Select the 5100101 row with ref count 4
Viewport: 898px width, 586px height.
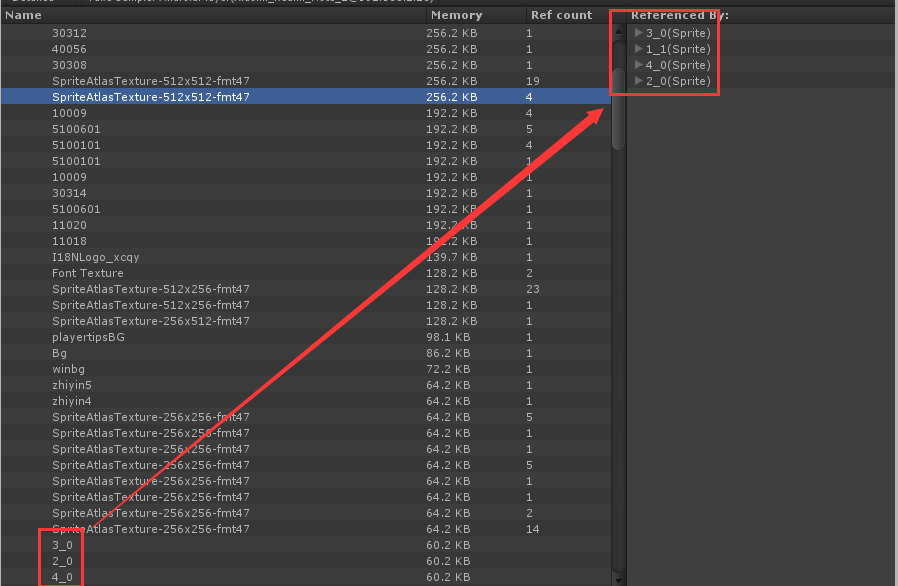pyautogui.click(x=306, y=145)
